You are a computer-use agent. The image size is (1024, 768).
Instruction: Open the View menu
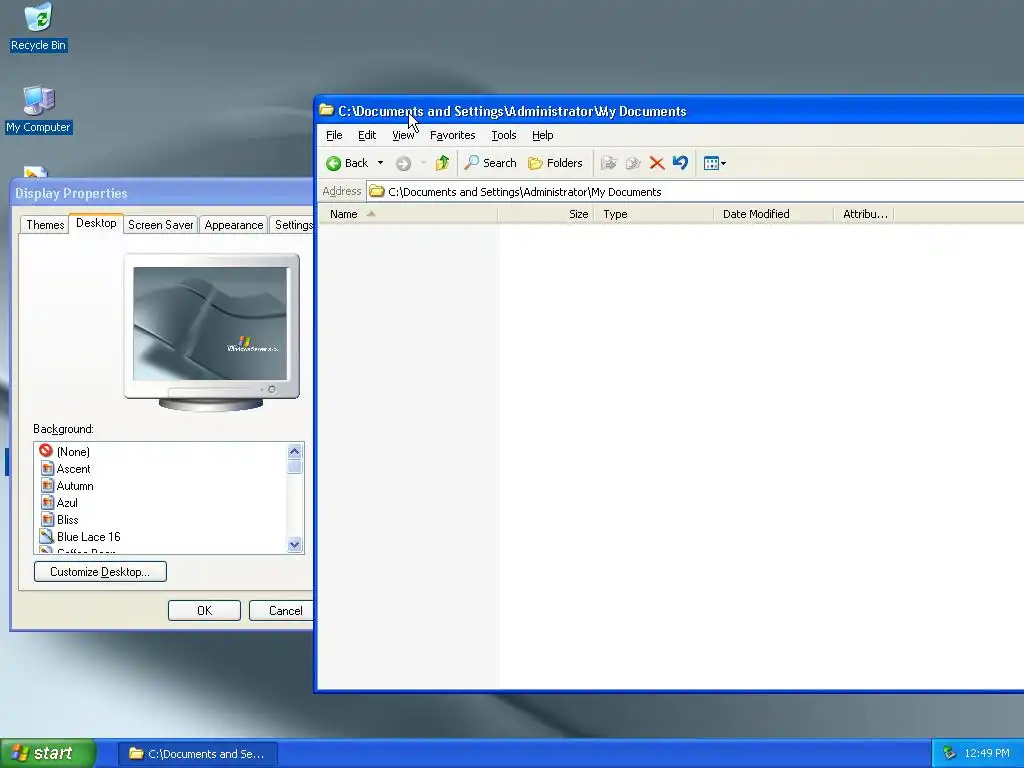coord(403,135)
